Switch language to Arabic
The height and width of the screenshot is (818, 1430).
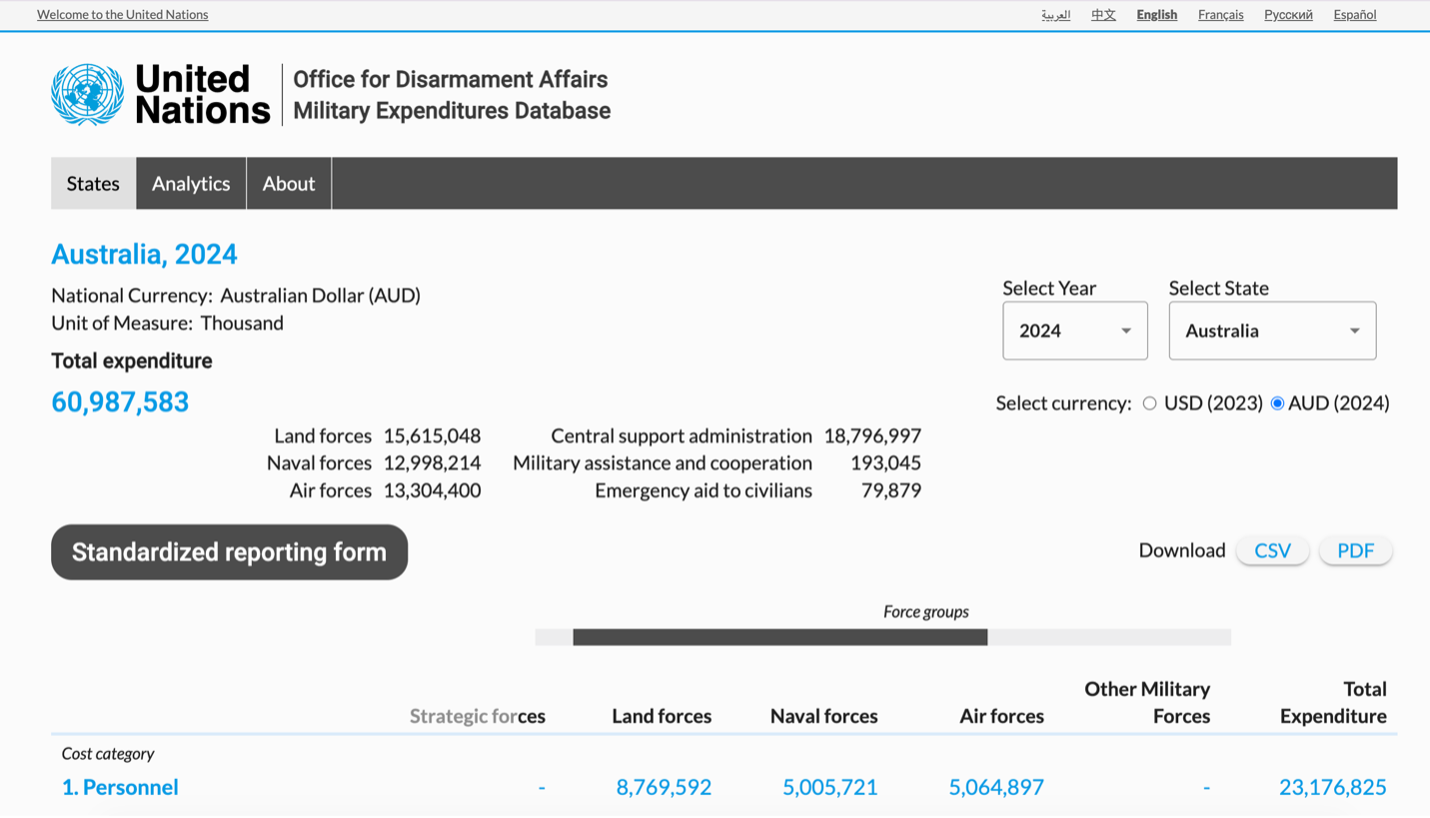click(1056, 14)
